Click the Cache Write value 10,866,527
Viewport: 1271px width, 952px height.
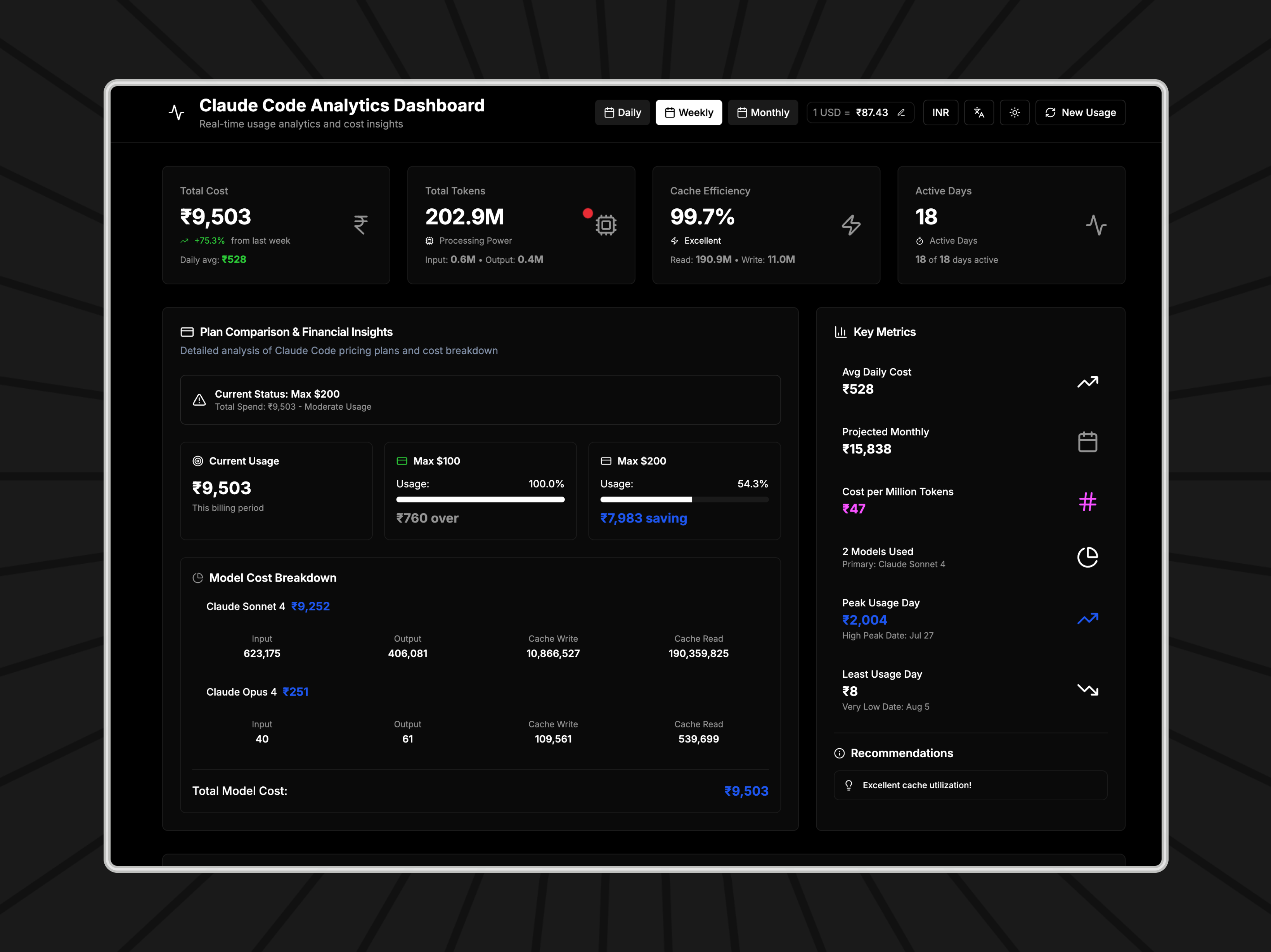pos(553,653)
